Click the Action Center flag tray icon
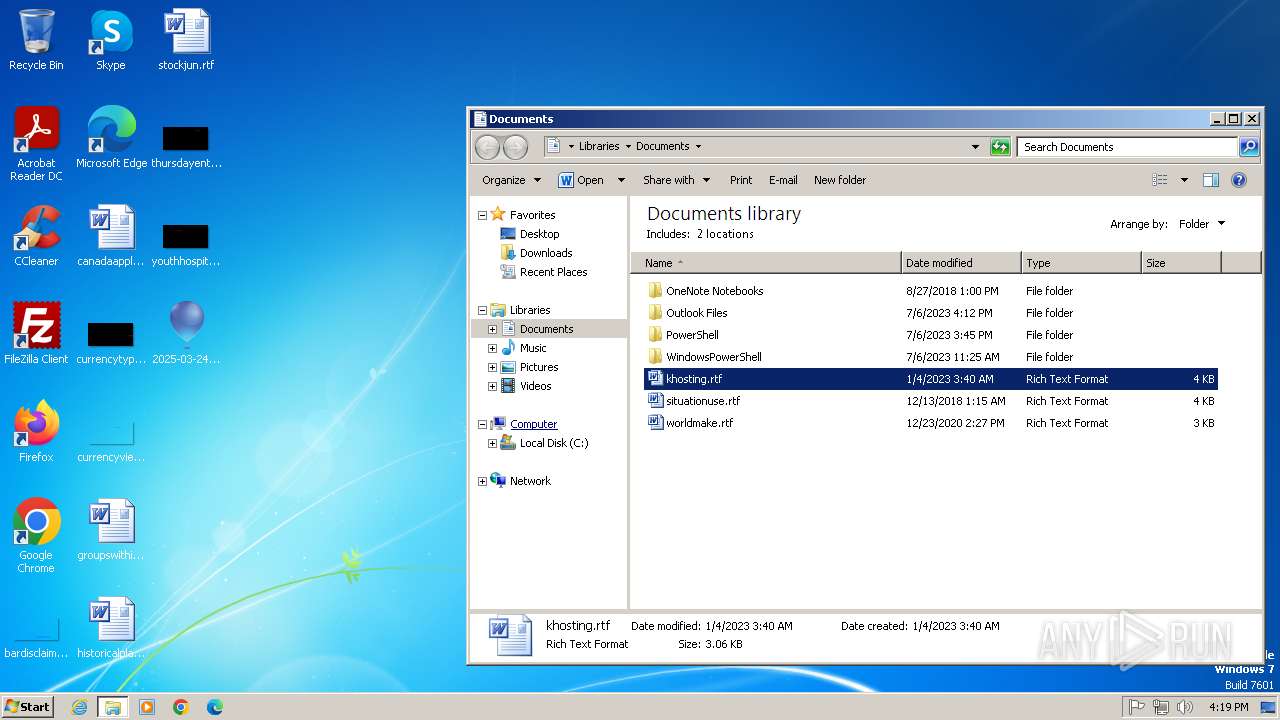This screenshot has height=720, width=1280. [x=1136, y=707]
